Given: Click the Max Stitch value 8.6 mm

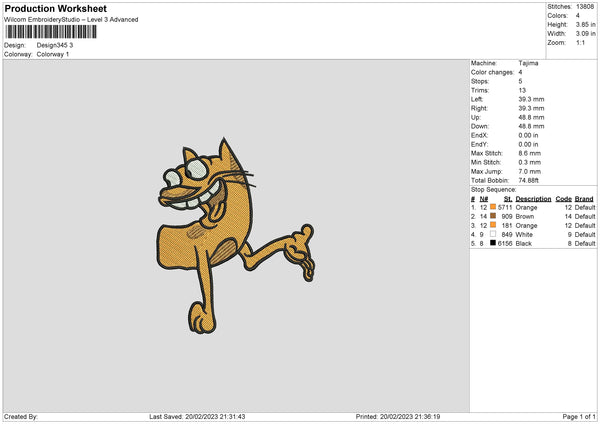Looking at the screenshot, I should 530,153.
